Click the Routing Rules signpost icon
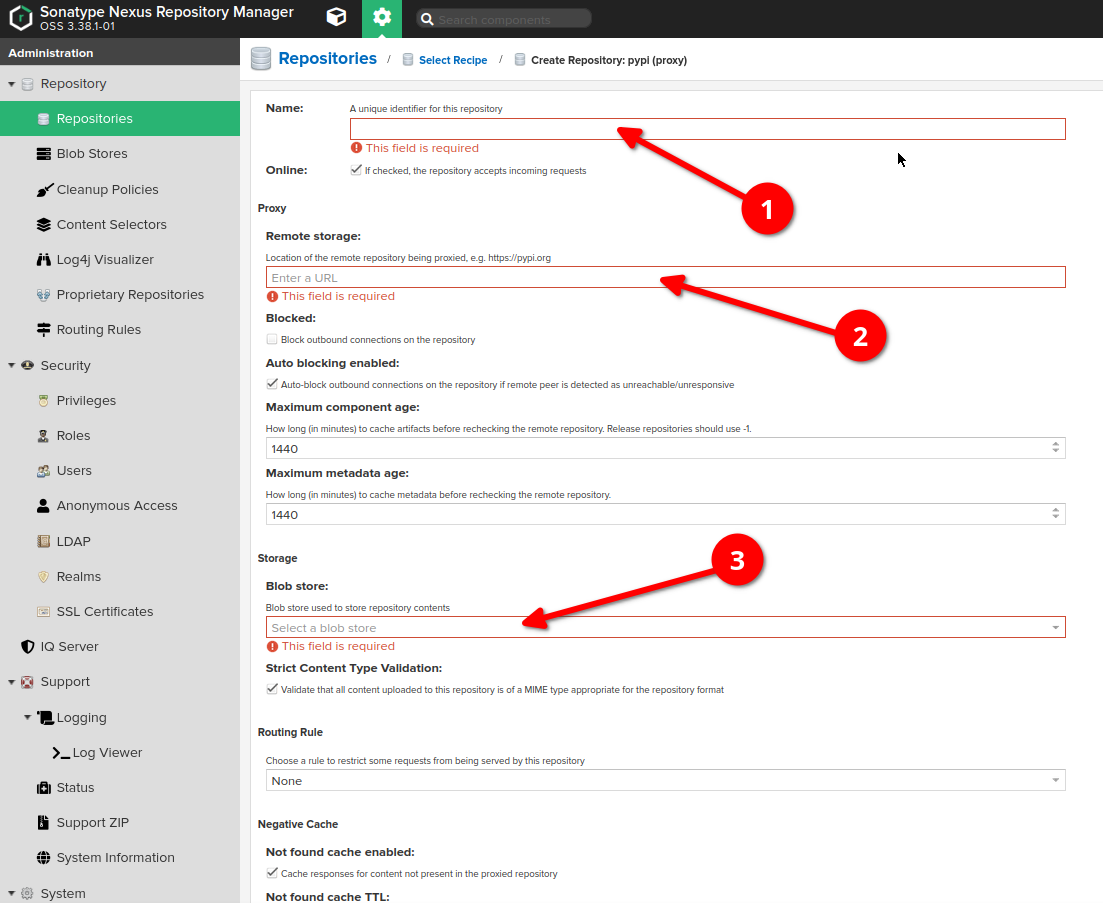 pos(44,329)
